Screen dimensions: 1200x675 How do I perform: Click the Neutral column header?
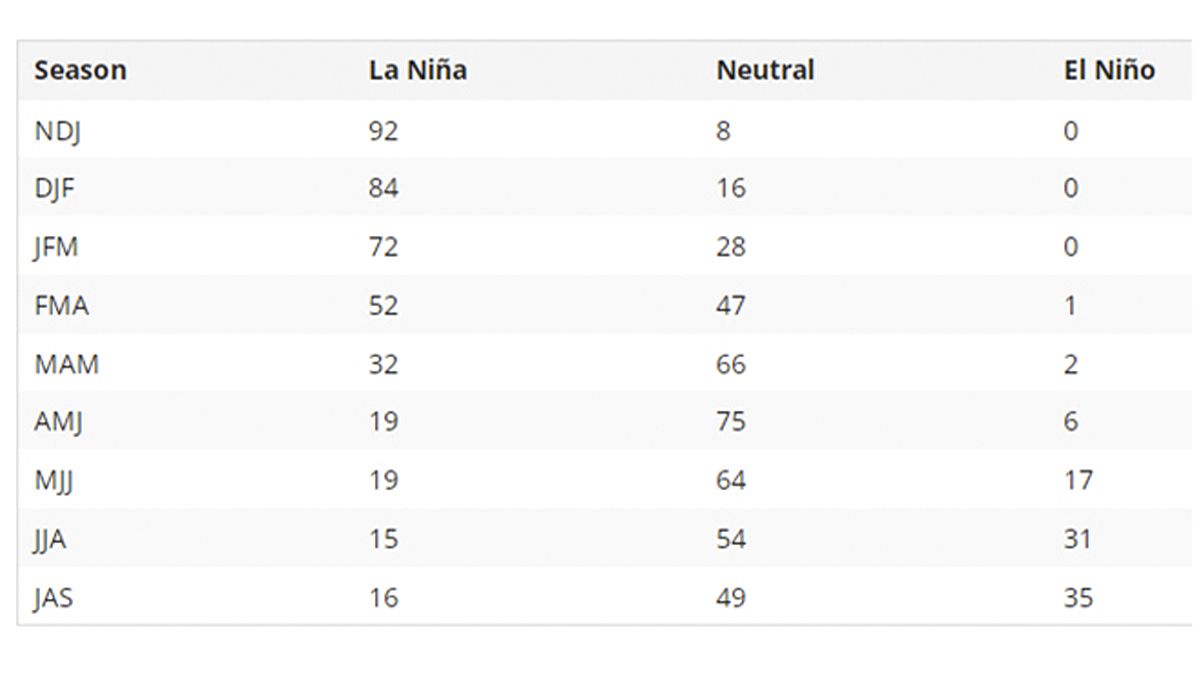pyautogui.click(x=765, y=70)
